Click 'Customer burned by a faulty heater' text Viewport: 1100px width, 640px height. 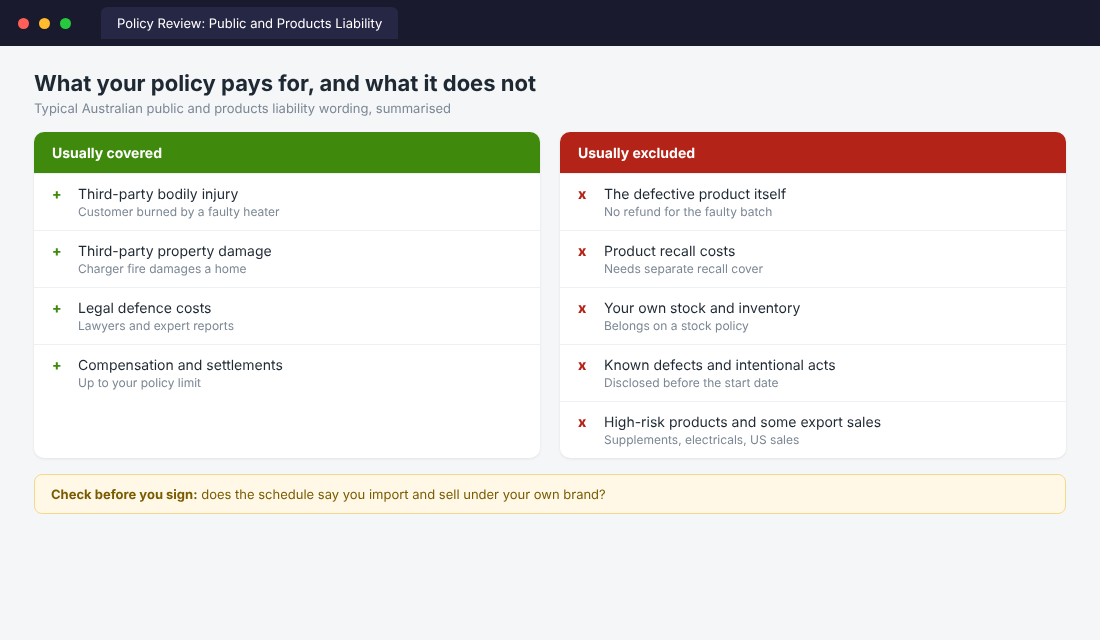click(x=178, y=212)
